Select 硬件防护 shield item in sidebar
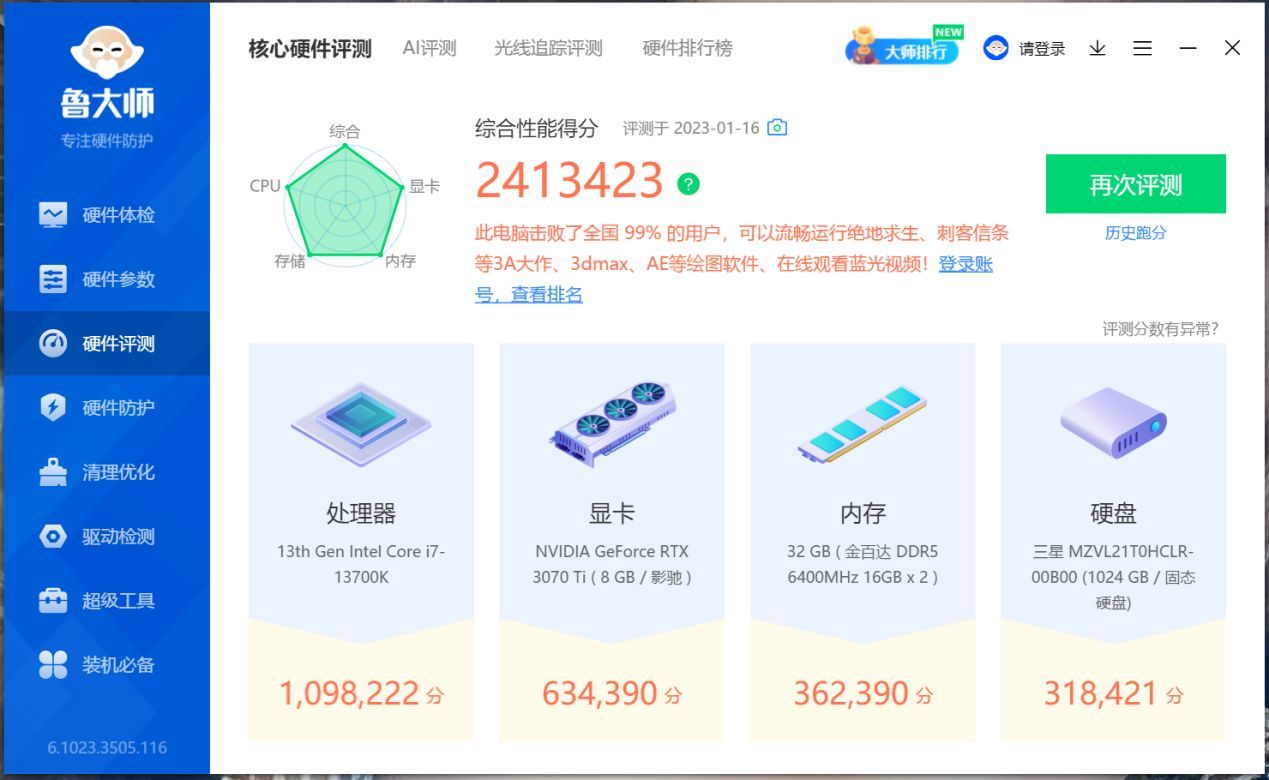 click(105, 408)
